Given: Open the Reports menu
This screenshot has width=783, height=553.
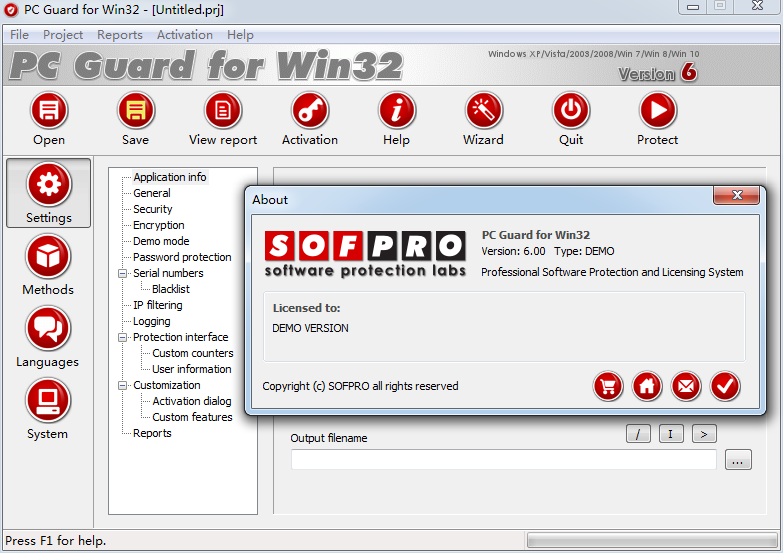Looking at the screenshot, I should [x=120, y=34].
